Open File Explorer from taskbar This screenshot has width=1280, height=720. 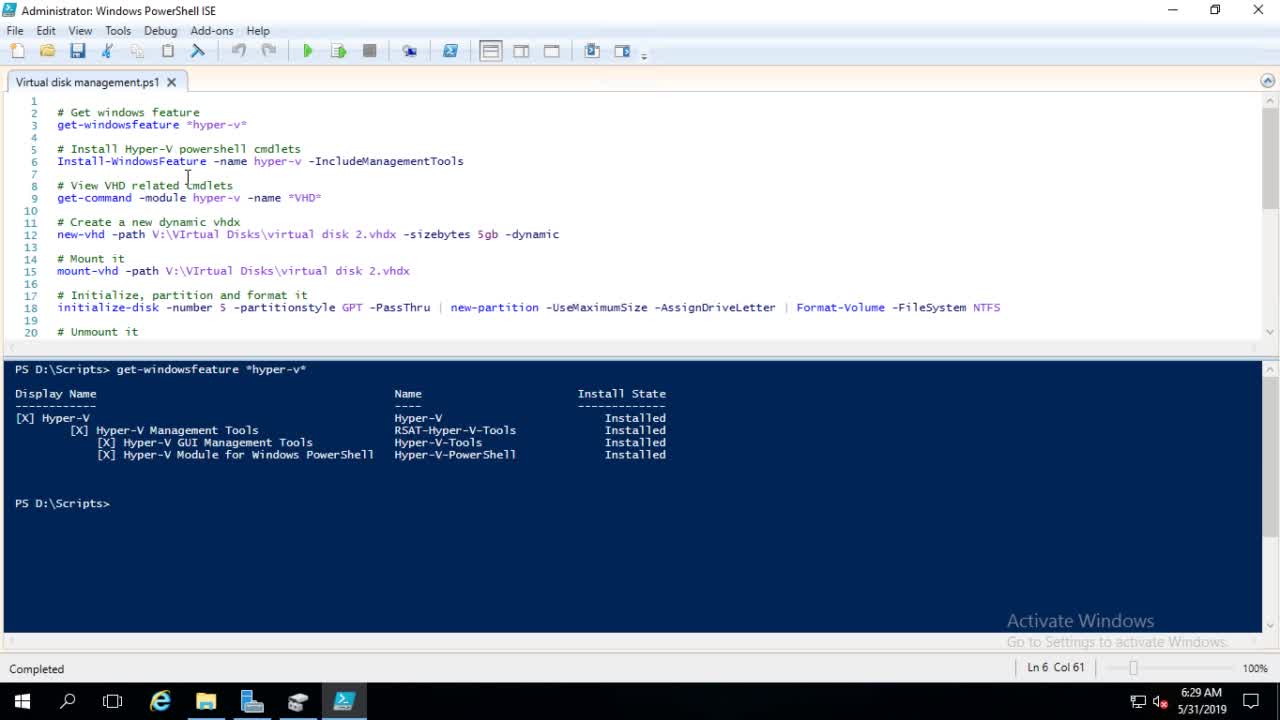tap(206, 701)
